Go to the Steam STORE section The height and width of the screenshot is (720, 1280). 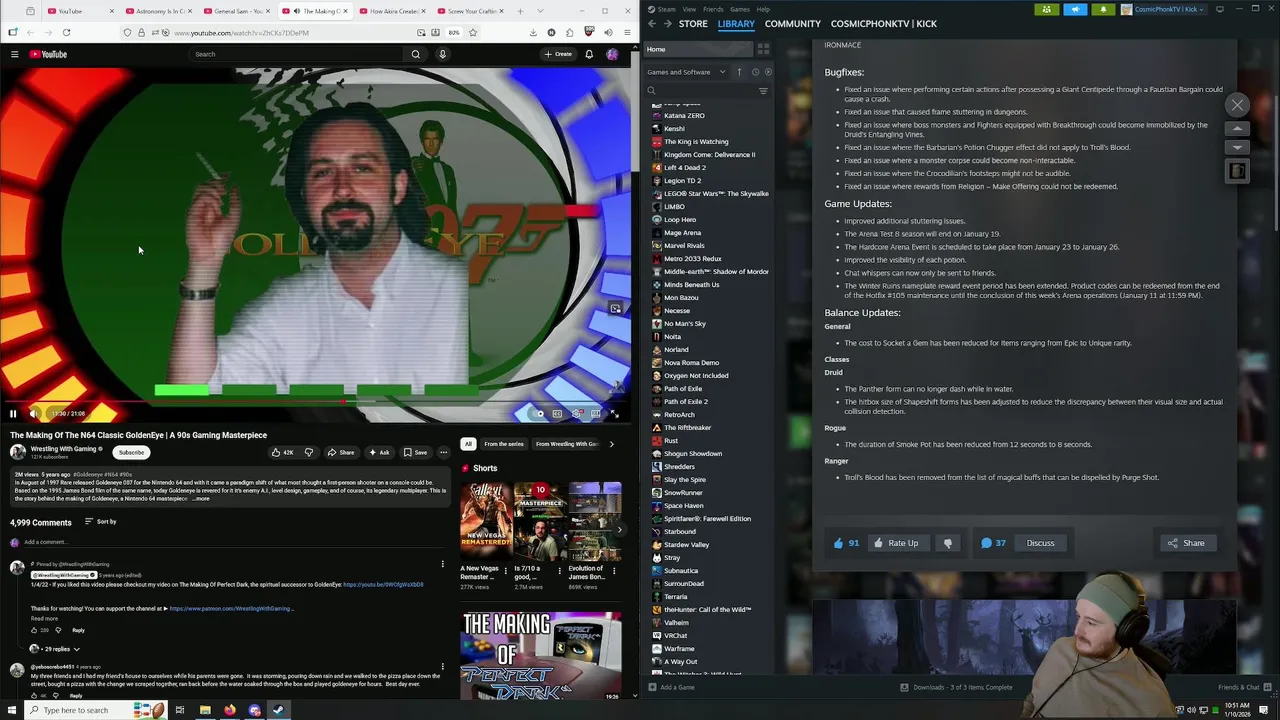point(693,23)
